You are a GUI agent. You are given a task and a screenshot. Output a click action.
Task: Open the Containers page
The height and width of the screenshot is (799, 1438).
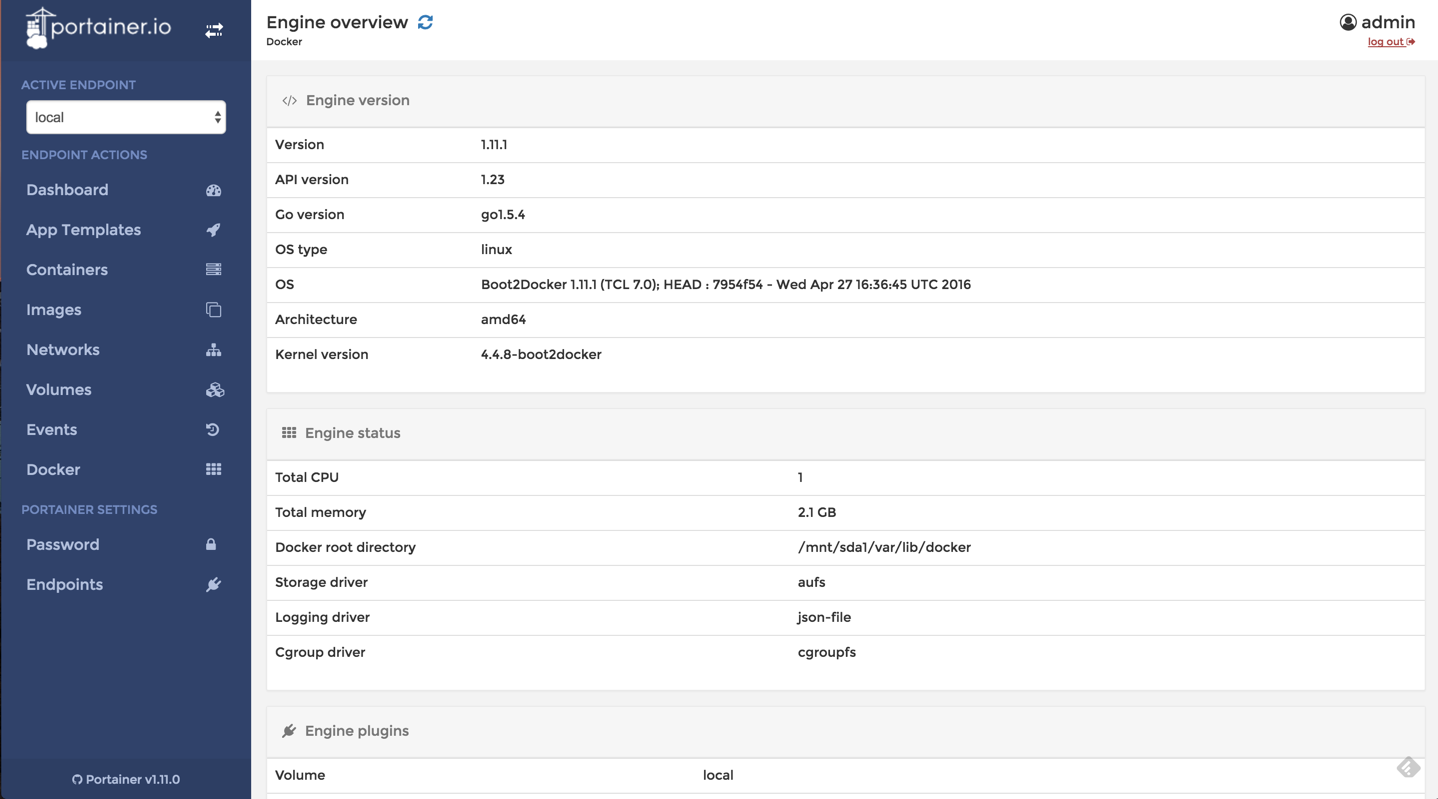coord(67,270)
